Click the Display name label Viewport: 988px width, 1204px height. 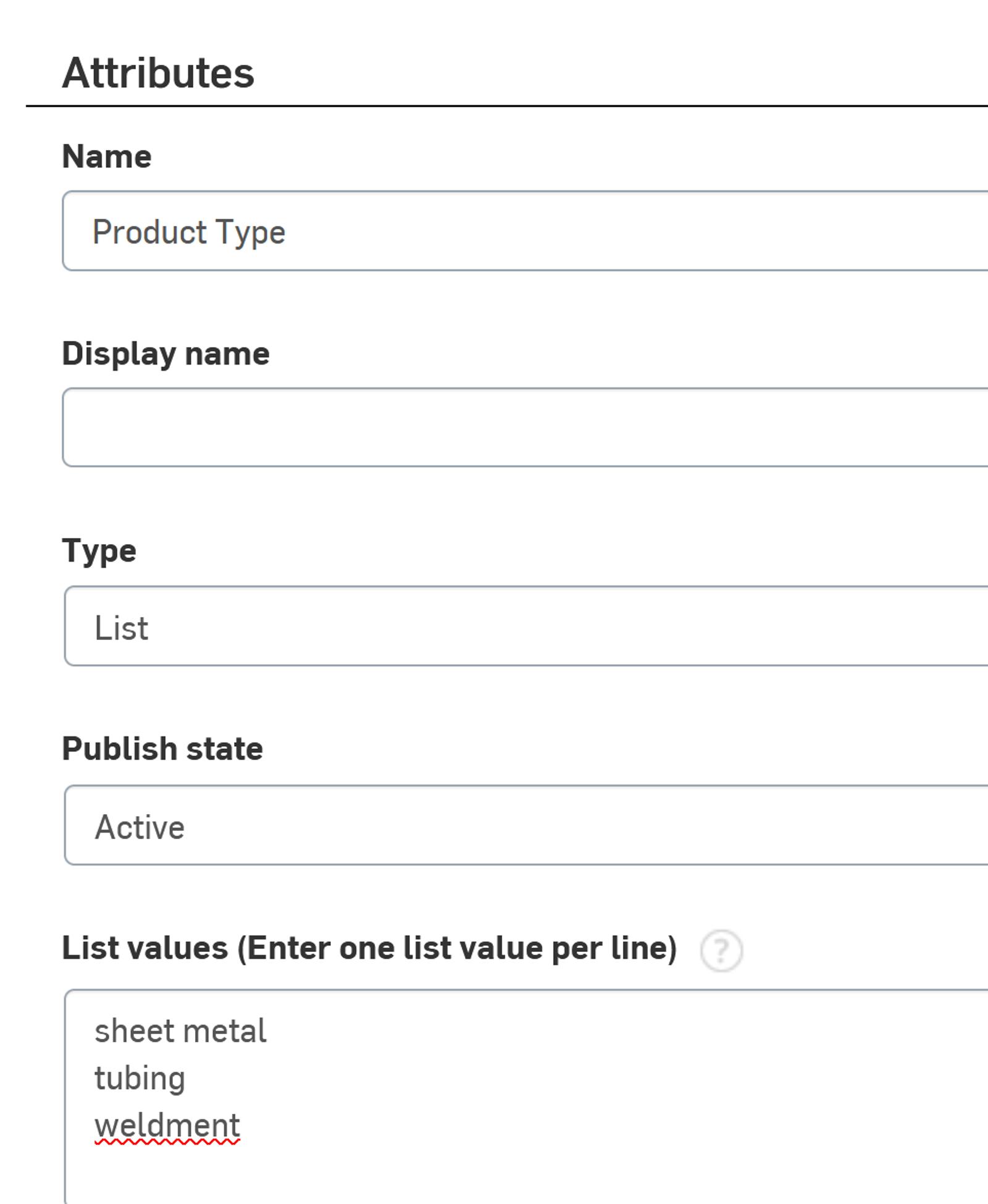coord(167,352)
